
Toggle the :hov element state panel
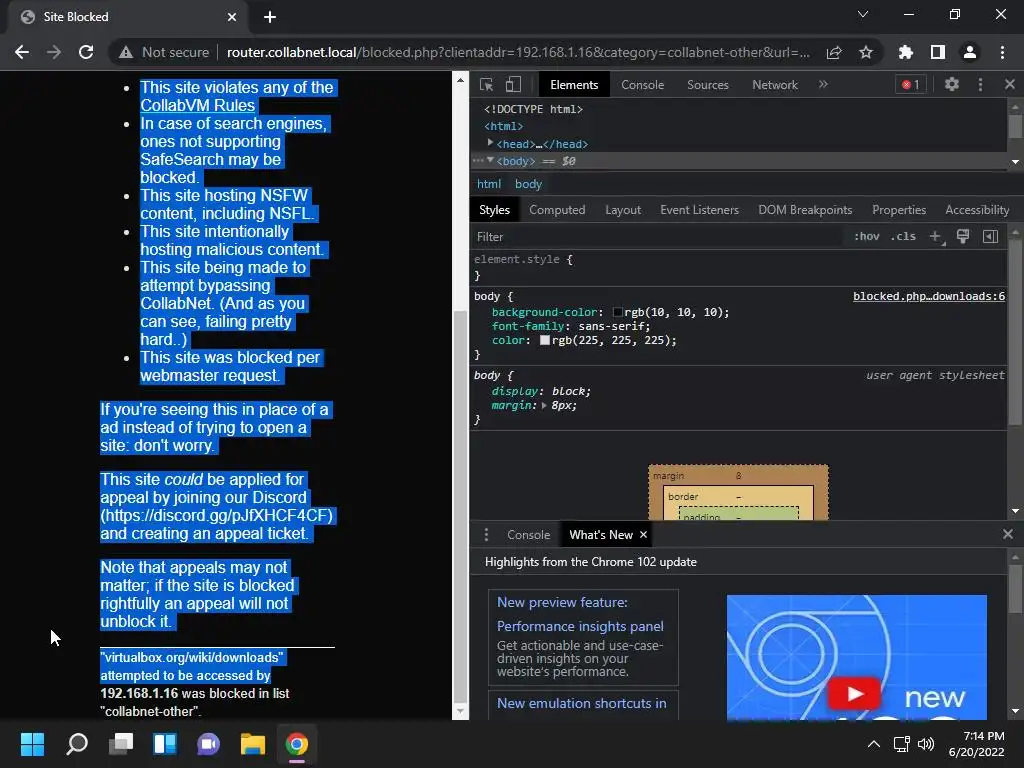coord(867,236)
